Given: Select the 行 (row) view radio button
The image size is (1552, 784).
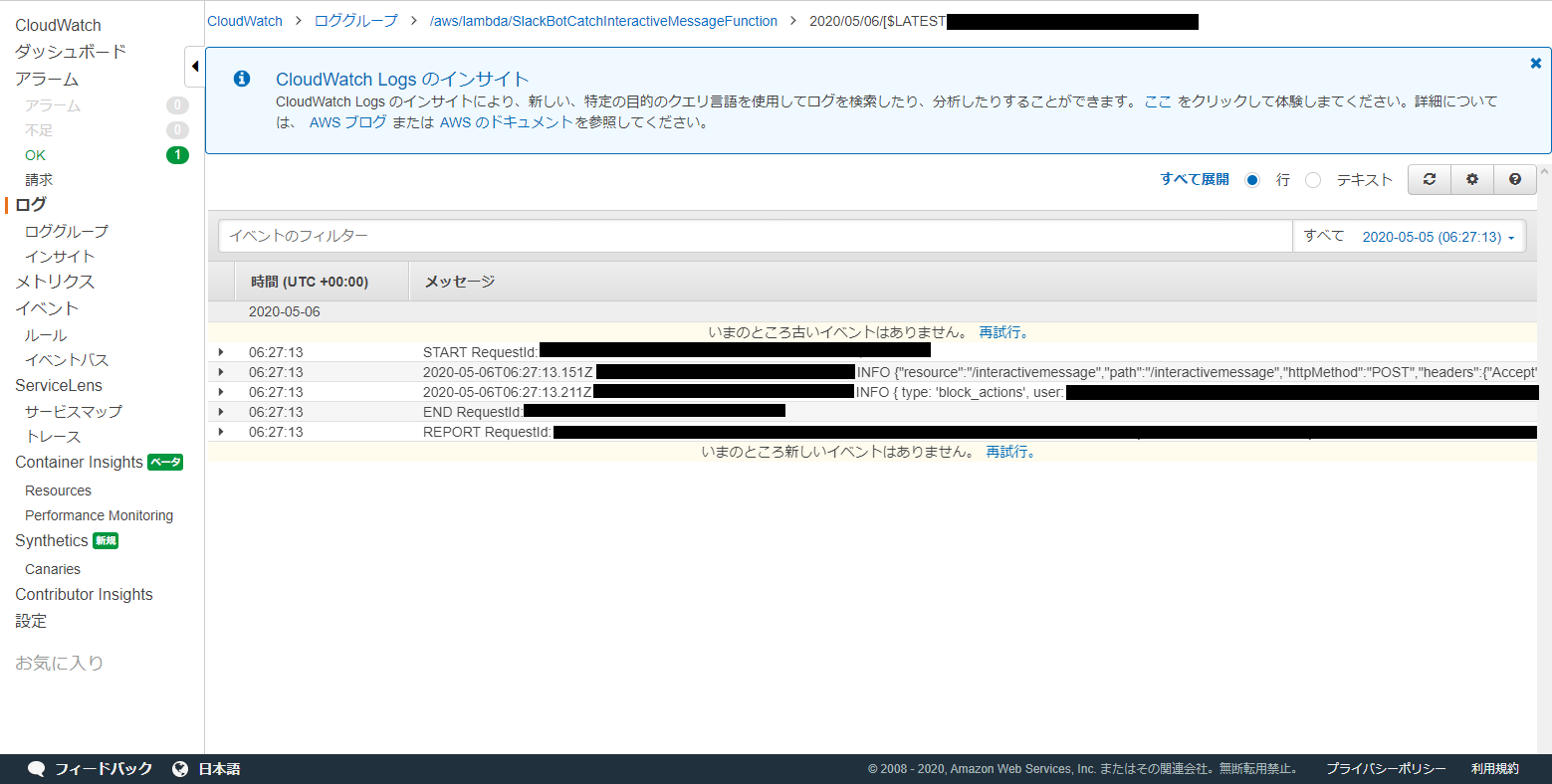Looking at the screenshot, I should 1252,180.
